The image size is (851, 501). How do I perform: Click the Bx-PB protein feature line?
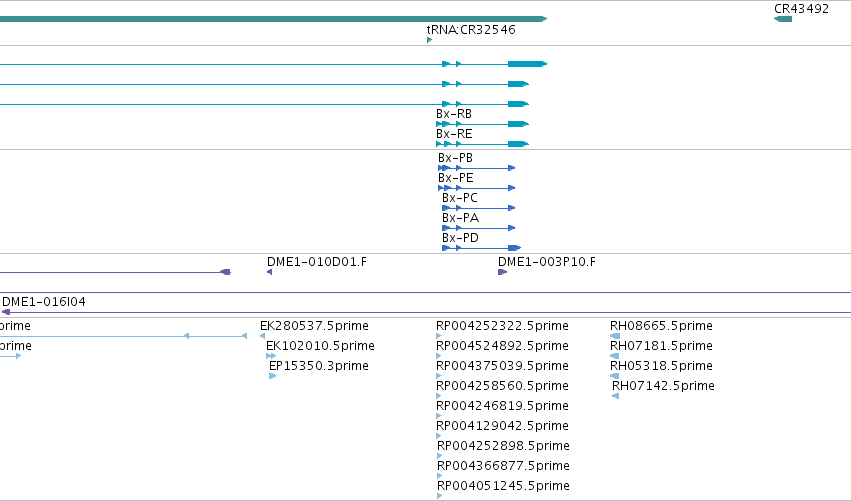tap(477, 168)
